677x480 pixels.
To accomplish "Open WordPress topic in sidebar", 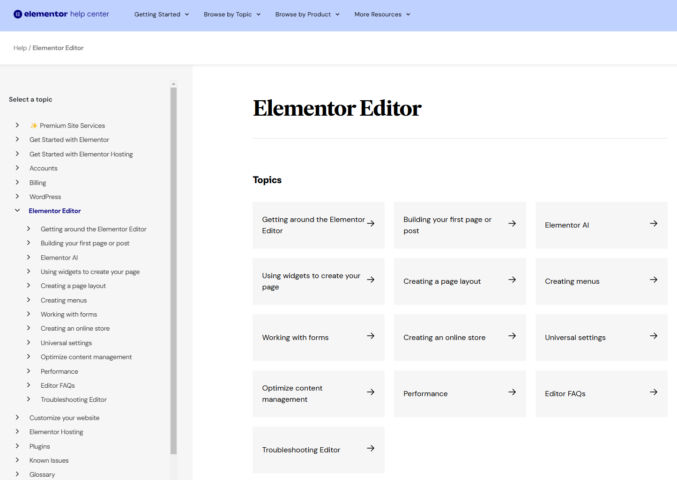I will tap(45, 197).
